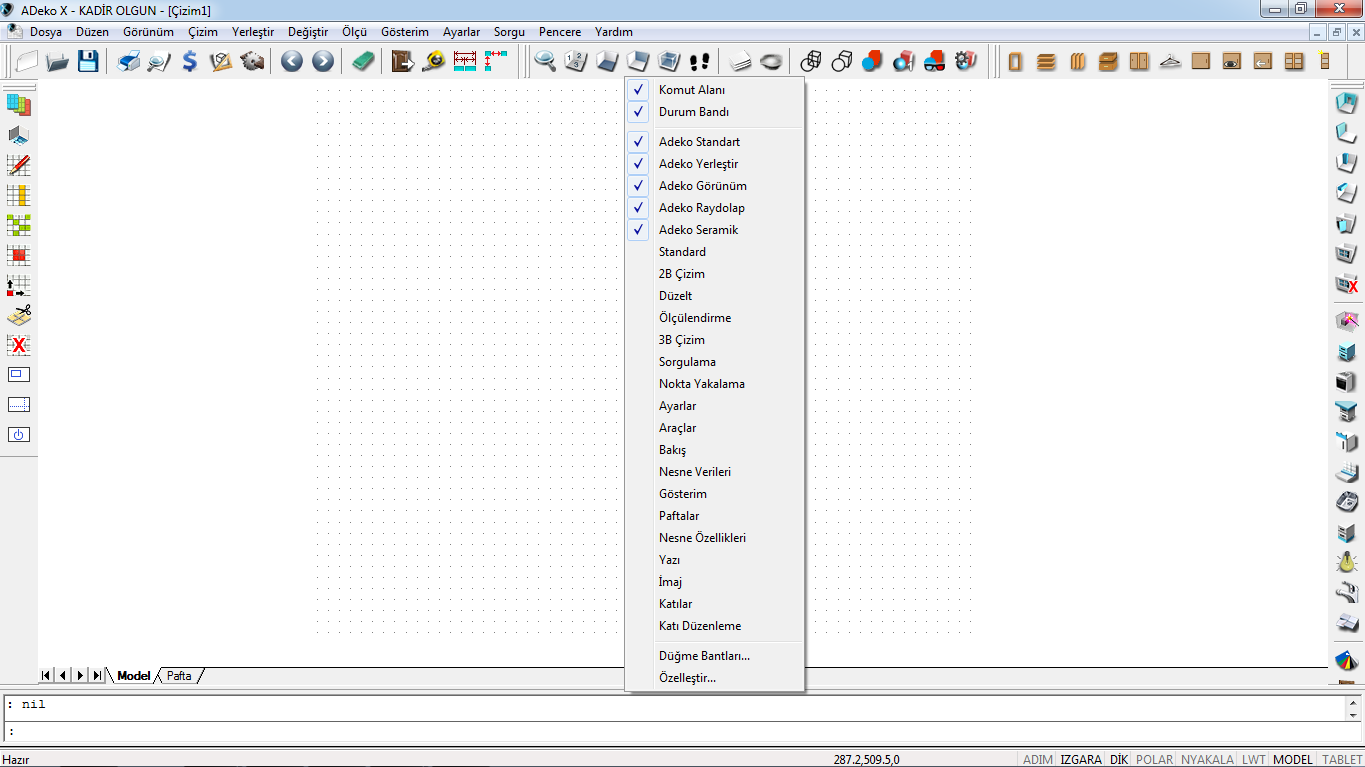Screen dimensions: 1365x767
Task: Click the blue dollar sign pricing icon
Action: pyautogui.click(x=190, y=62)
